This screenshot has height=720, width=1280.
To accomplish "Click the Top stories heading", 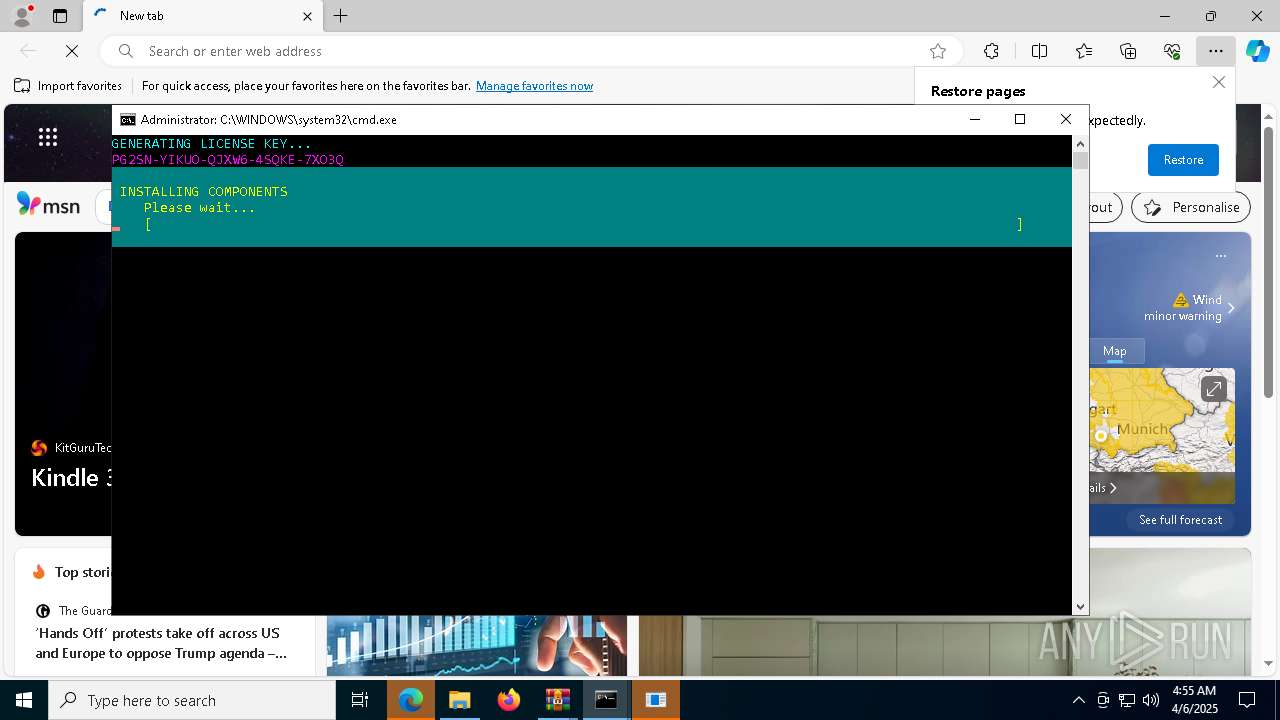I will point(82,572).
